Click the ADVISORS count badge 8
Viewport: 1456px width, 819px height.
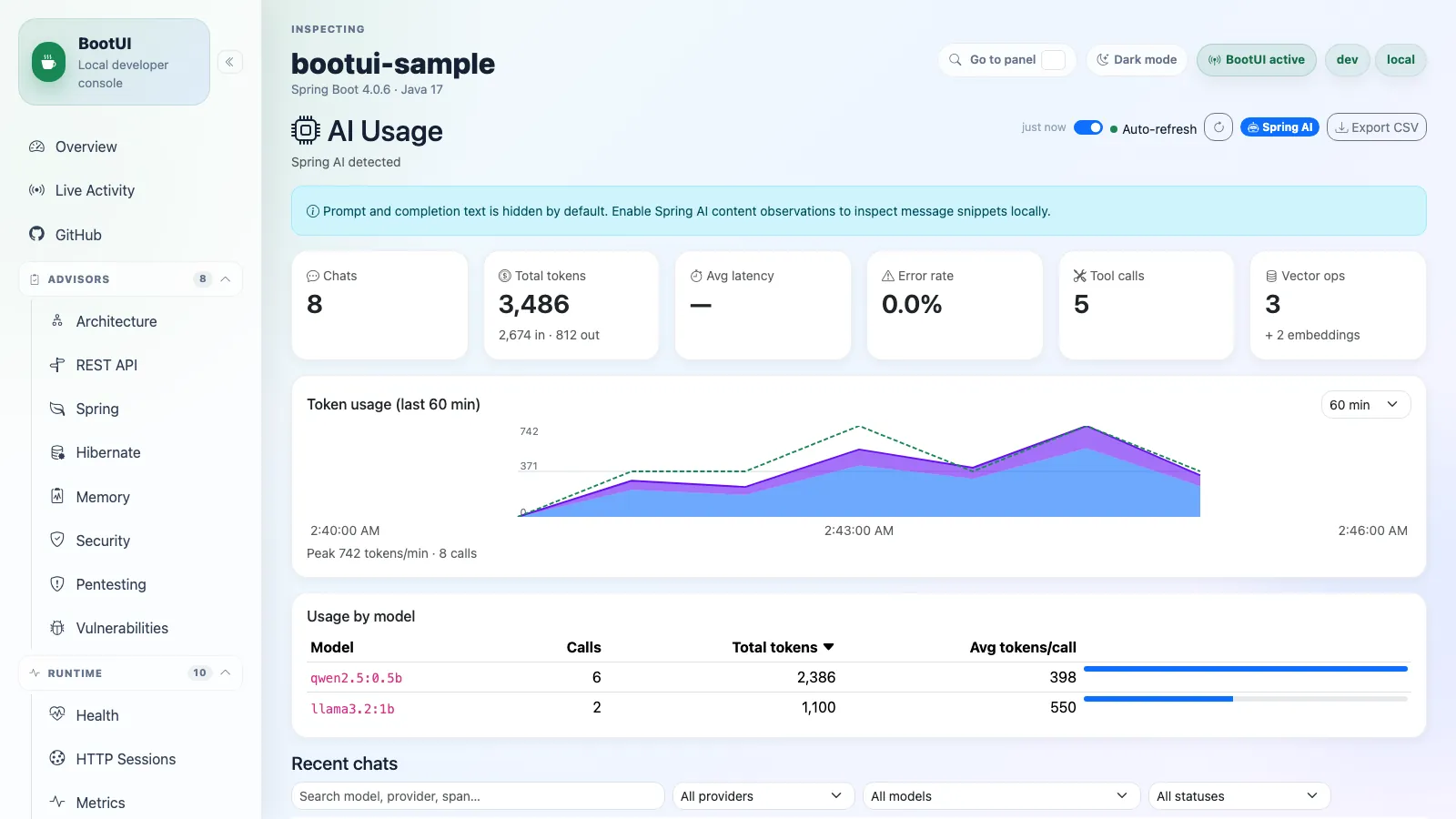[202, 279]
